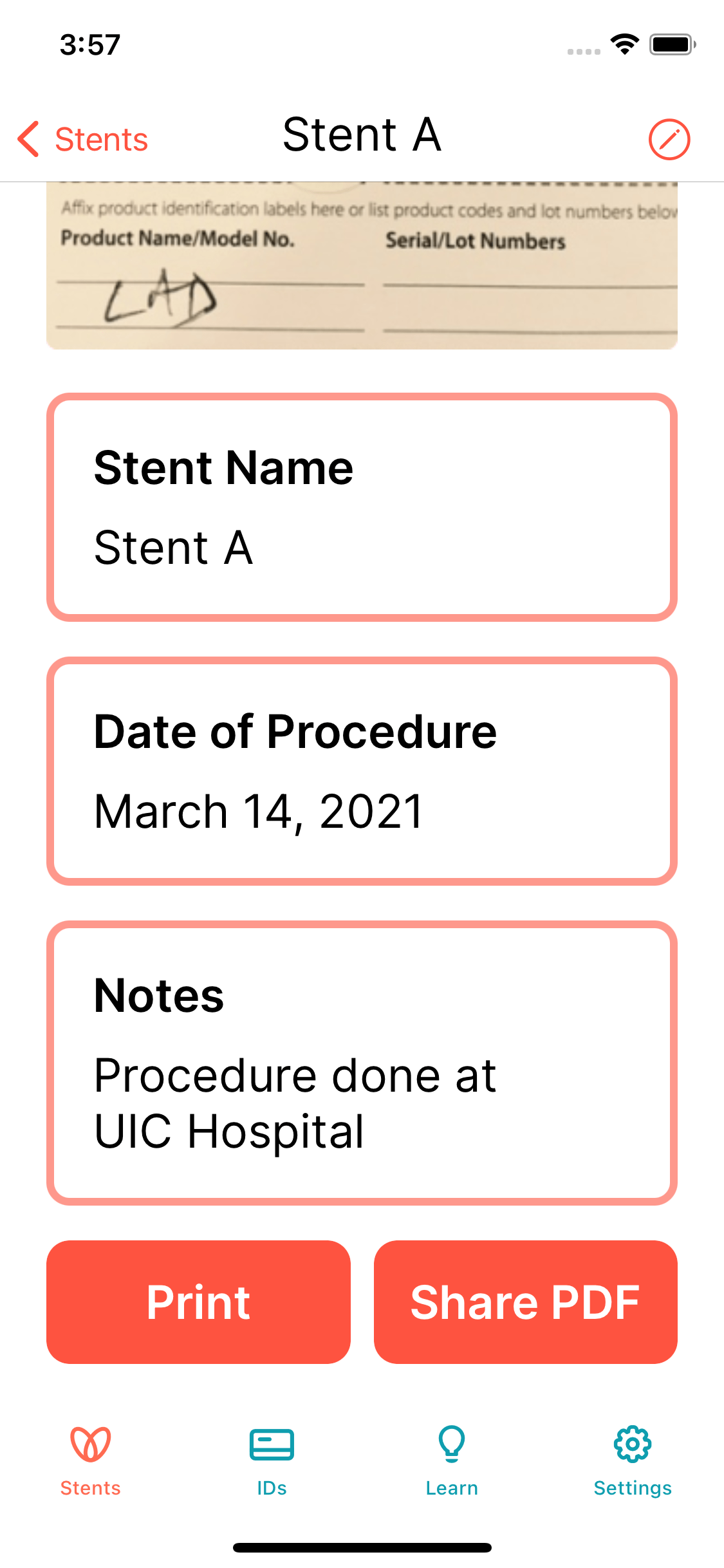The image size is (724, 1568).
Task: Switch to Learn tab label
Action: [x=452, y=1488]
